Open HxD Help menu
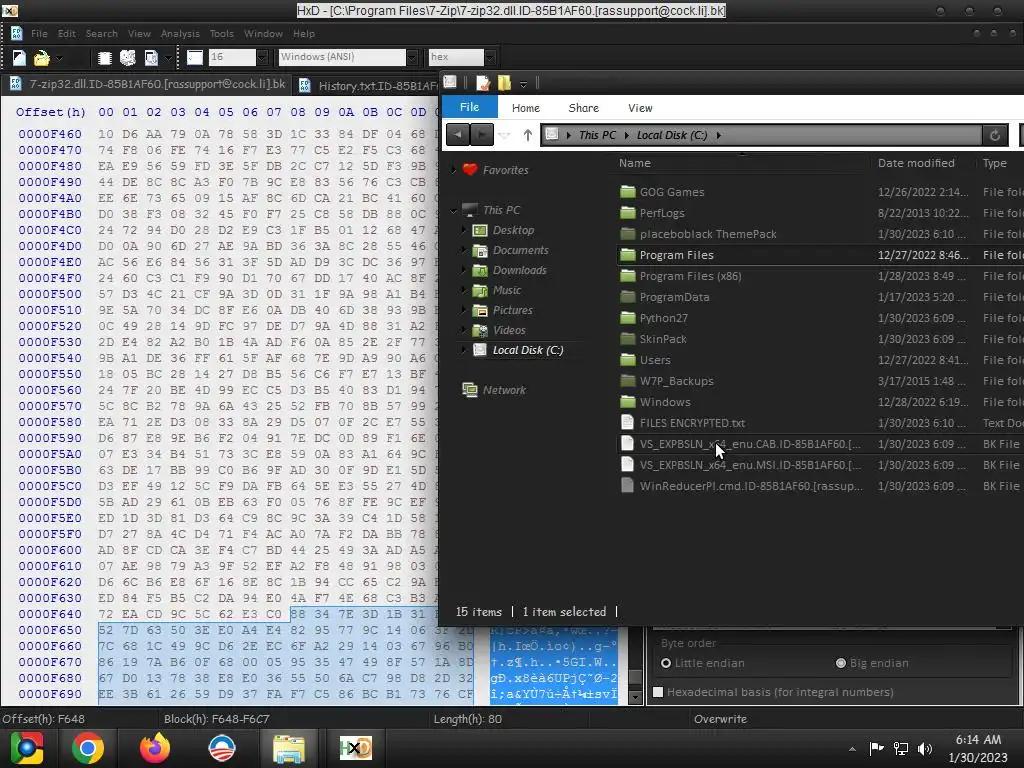Viewport: 1024px width, 768px height. coord(304,33)
